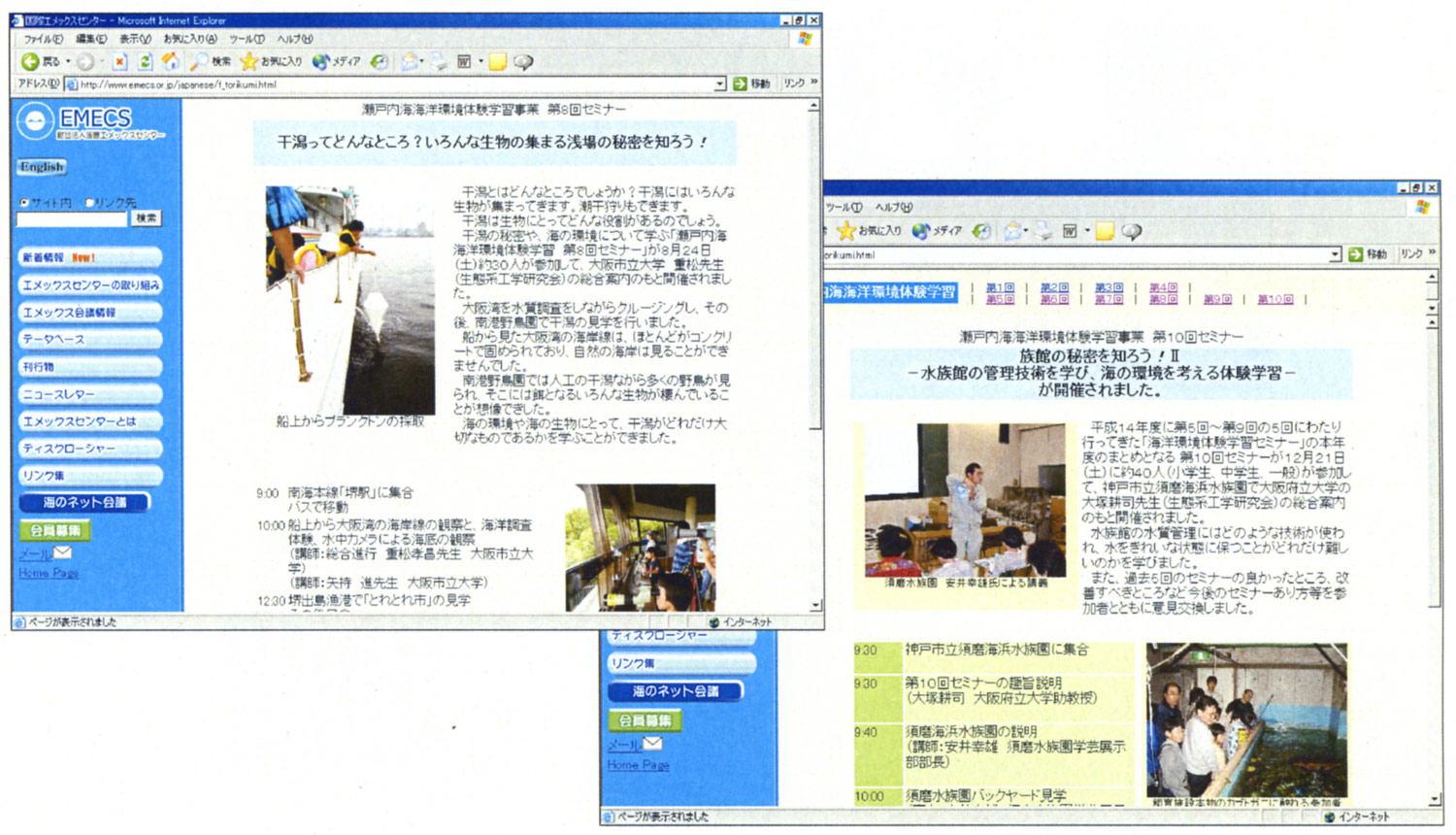Click the green 移動 Go arrow in the back window
Screen dimensions: 1456x835
[x=1355, y=254]
